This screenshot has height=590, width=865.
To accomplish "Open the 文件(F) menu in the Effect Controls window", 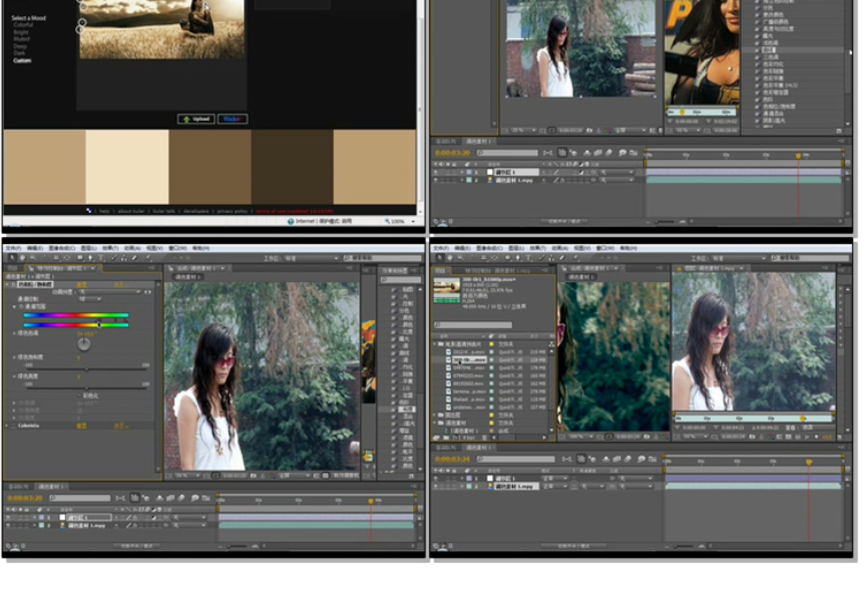I will [13, 248].
